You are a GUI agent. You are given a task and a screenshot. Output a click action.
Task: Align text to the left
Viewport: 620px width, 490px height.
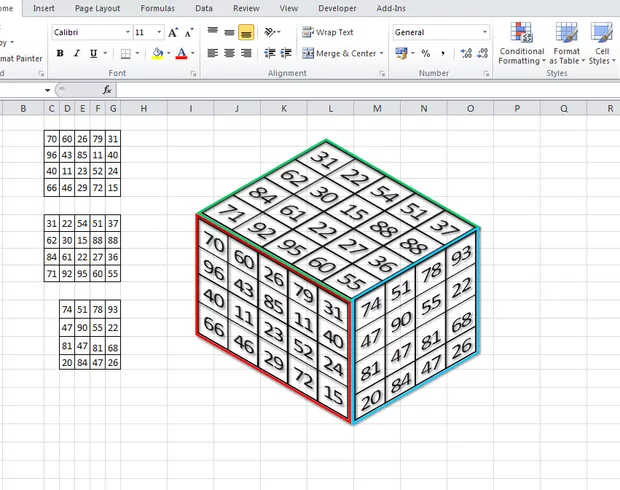pos(212,53)
